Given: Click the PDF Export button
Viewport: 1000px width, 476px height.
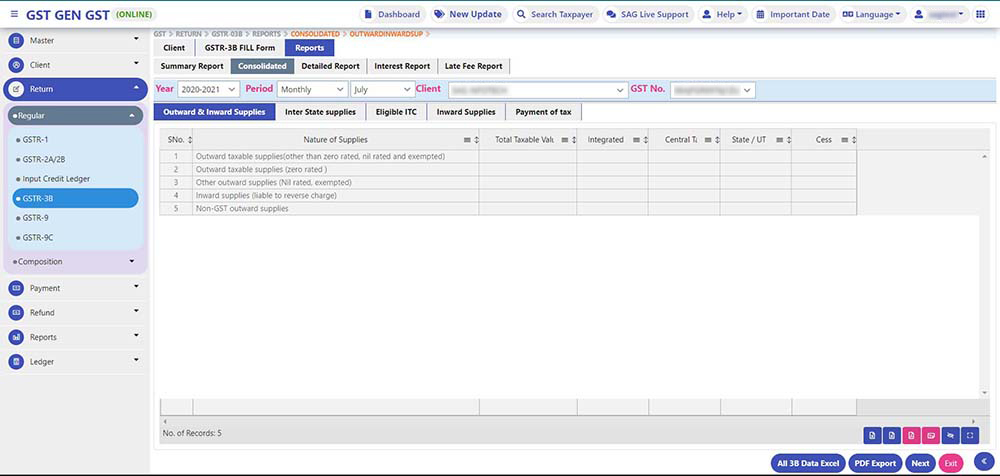Looking at the screenshot, I should [874, 463].
